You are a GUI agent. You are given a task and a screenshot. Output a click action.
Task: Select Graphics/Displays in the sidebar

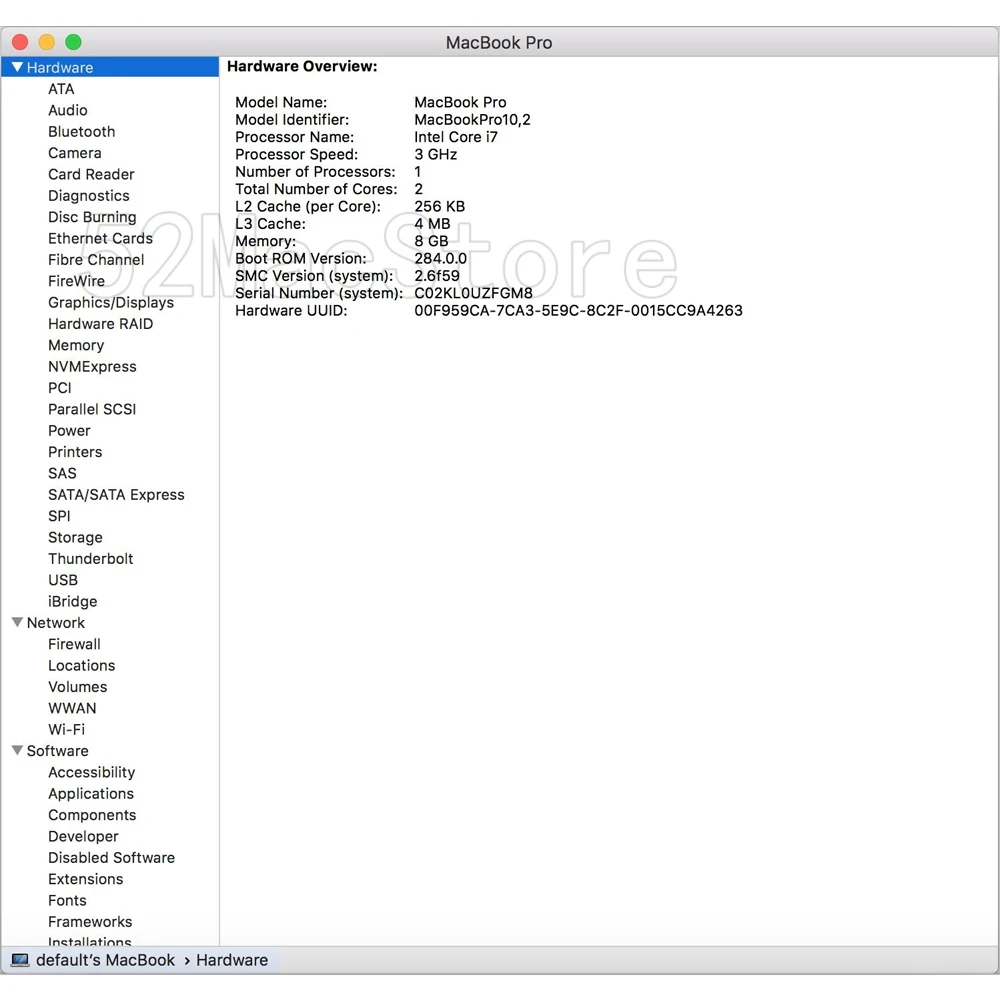(x=111, y=302)
